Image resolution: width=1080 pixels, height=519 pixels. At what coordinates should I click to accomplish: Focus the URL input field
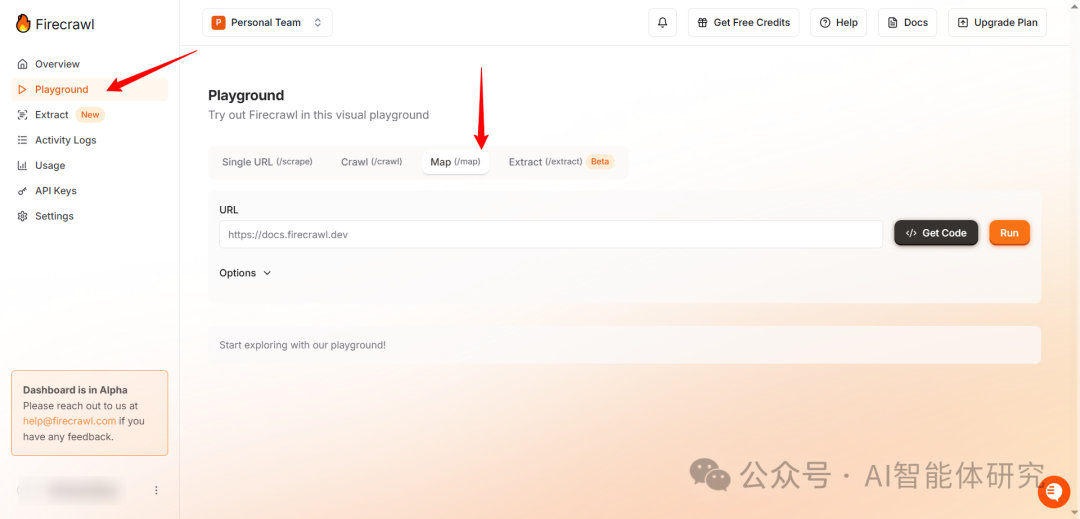click(551, 234)
